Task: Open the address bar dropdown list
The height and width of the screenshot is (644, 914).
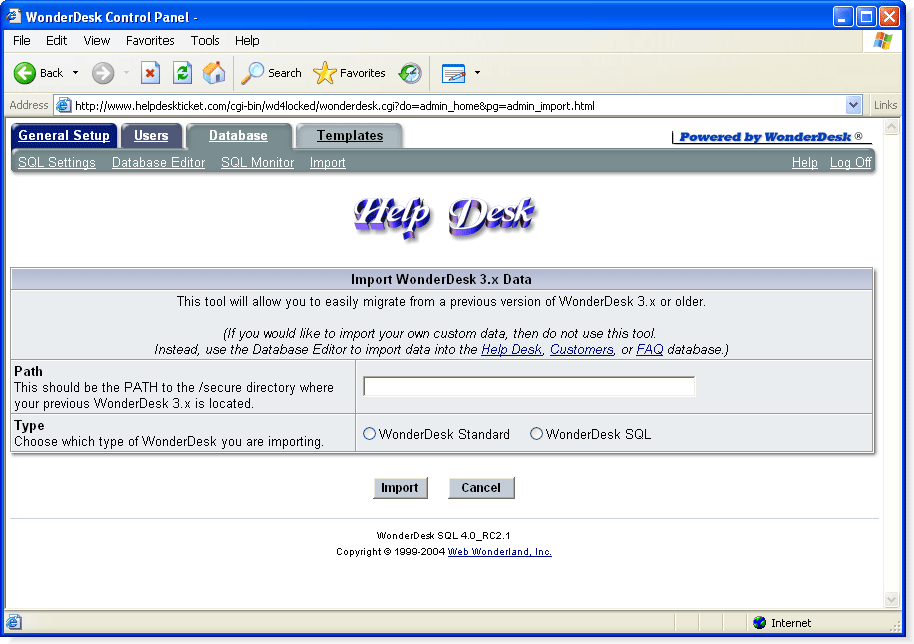Action: tap(853, 105)
